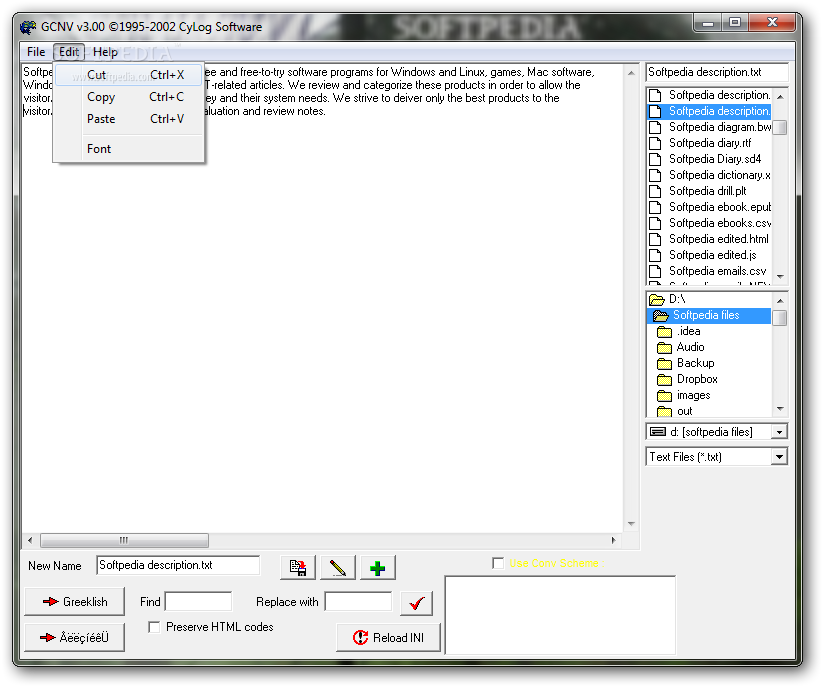
Task: Select the Softpedia files folder
Action: [710, 315]
